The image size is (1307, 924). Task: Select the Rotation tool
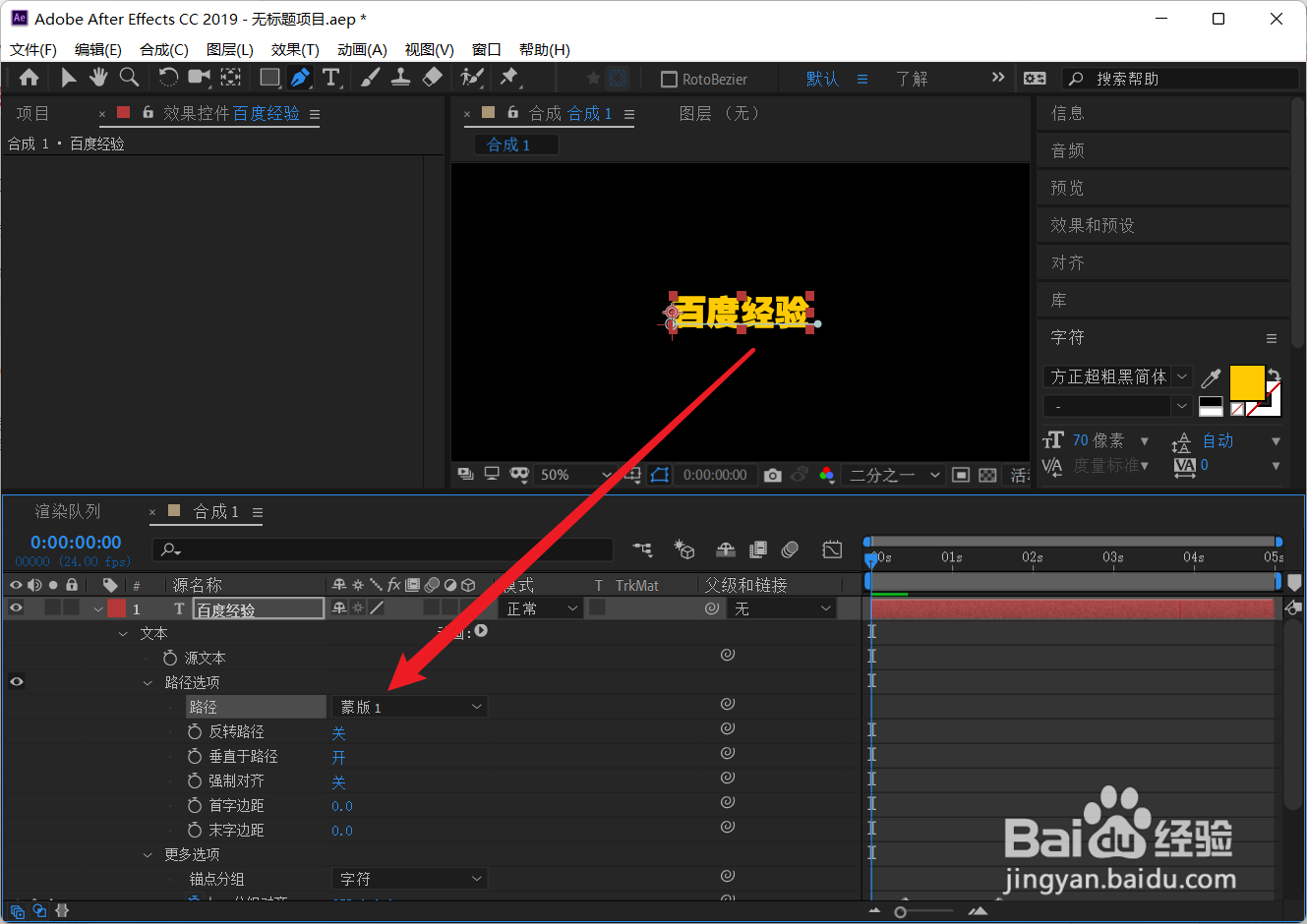168,78
